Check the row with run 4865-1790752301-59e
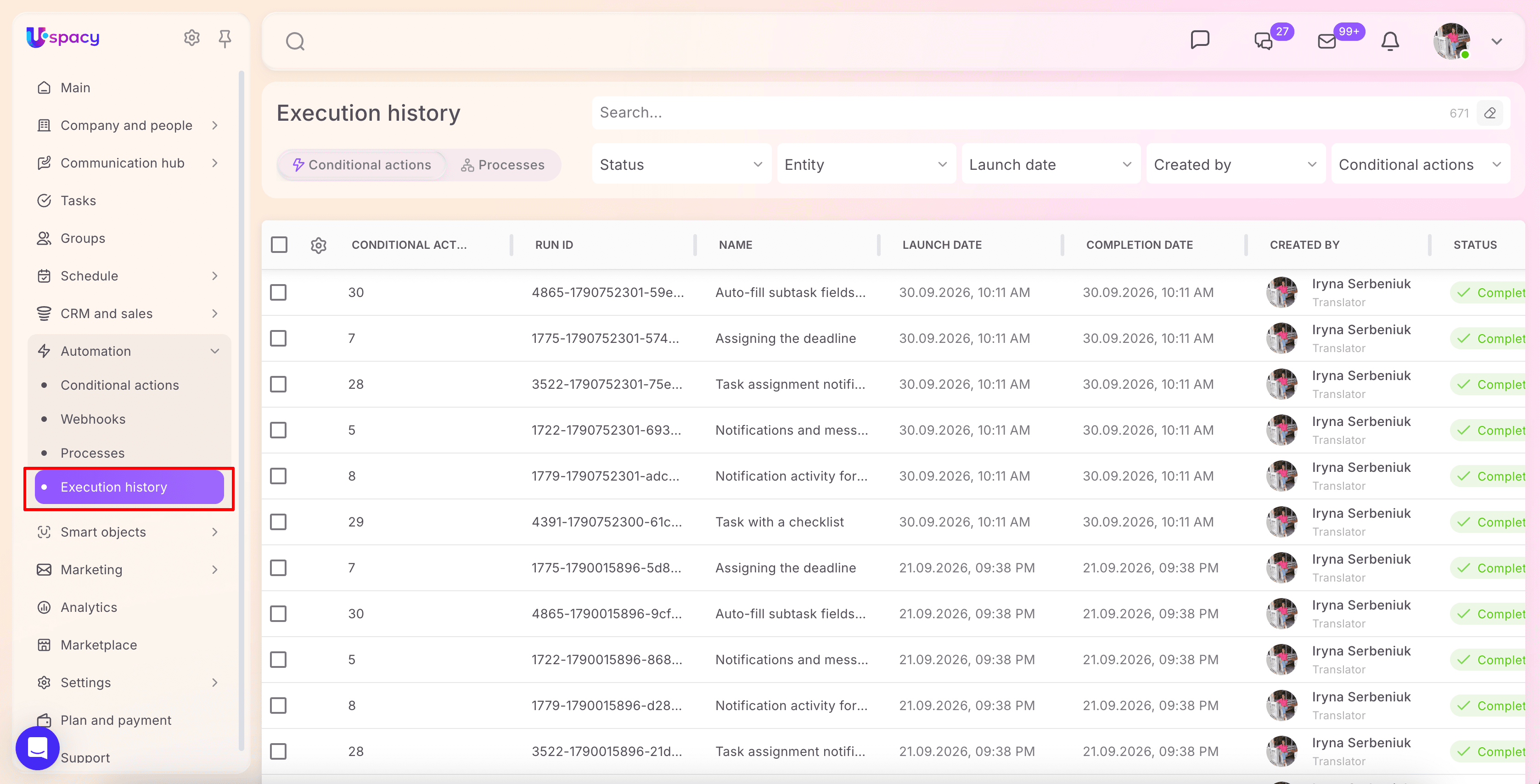 [x=279, y=292]
